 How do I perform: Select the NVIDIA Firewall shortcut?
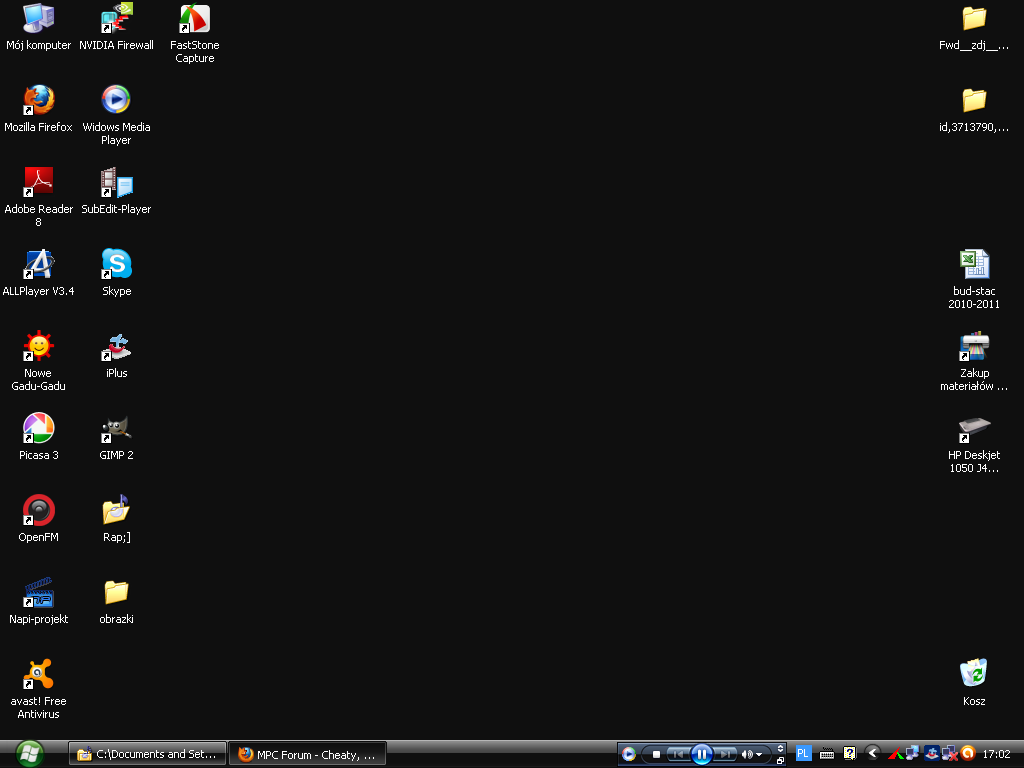point(116,27)
